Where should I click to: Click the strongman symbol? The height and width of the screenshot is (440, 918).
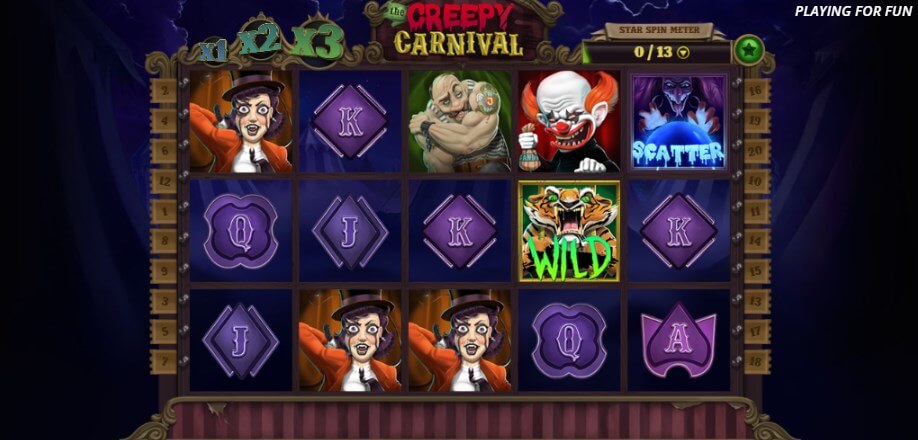click(459, 122)
